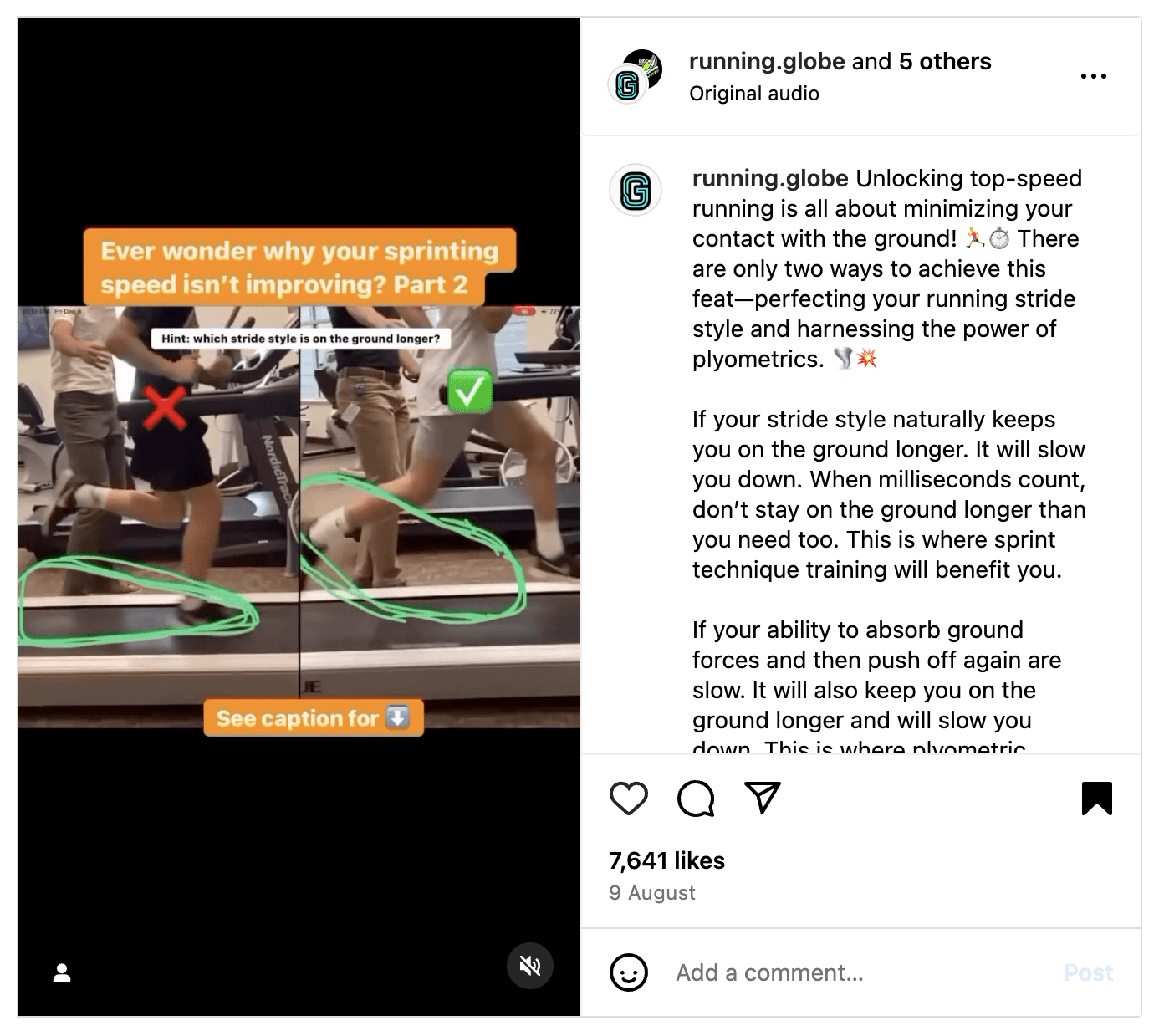View who gave 7,641 likes
The image size is (1159, 1036).
(x=666, y=860)
